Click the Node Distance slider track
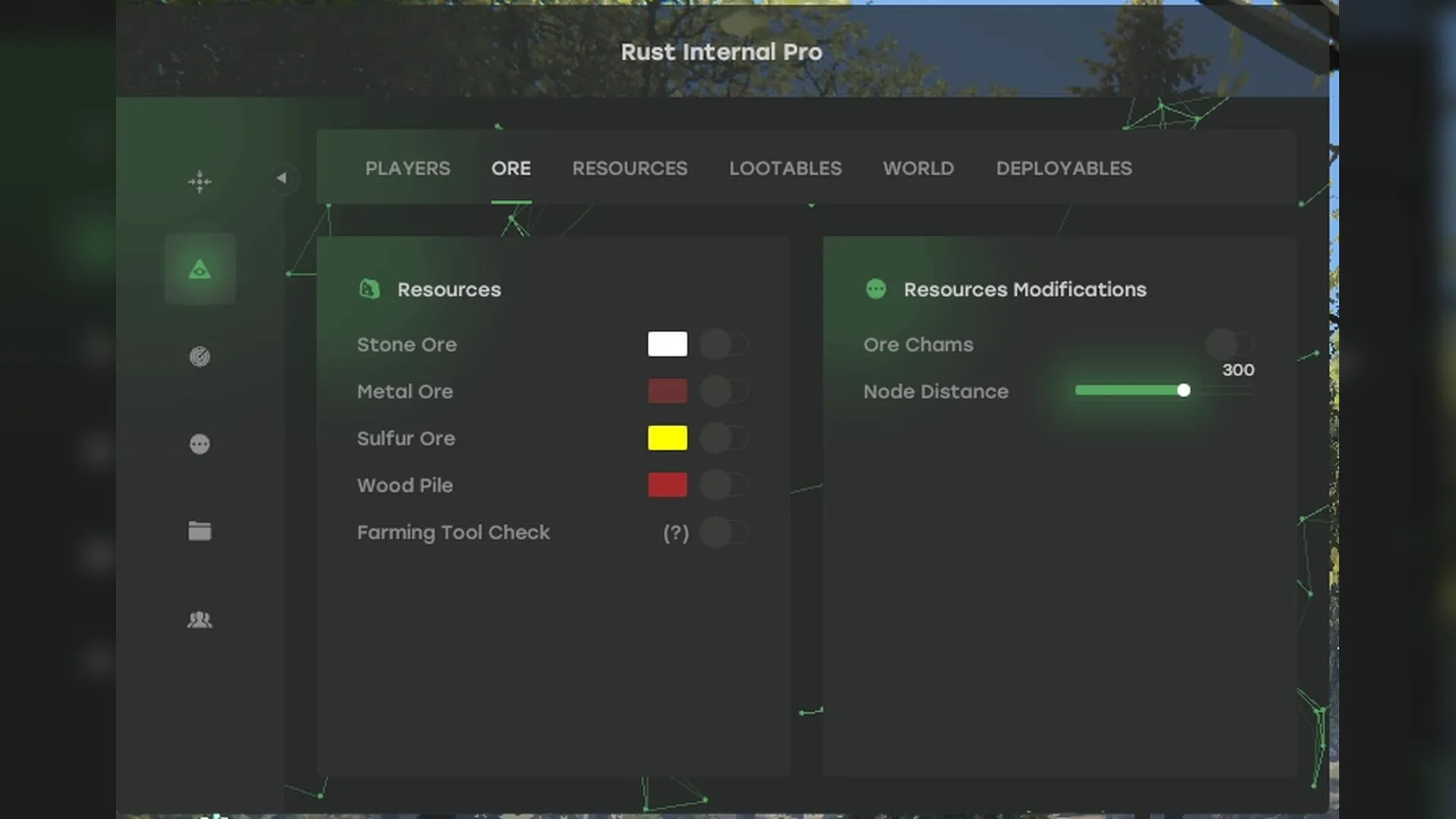This screenshot has height=819, width=1456. (1165, 391)
